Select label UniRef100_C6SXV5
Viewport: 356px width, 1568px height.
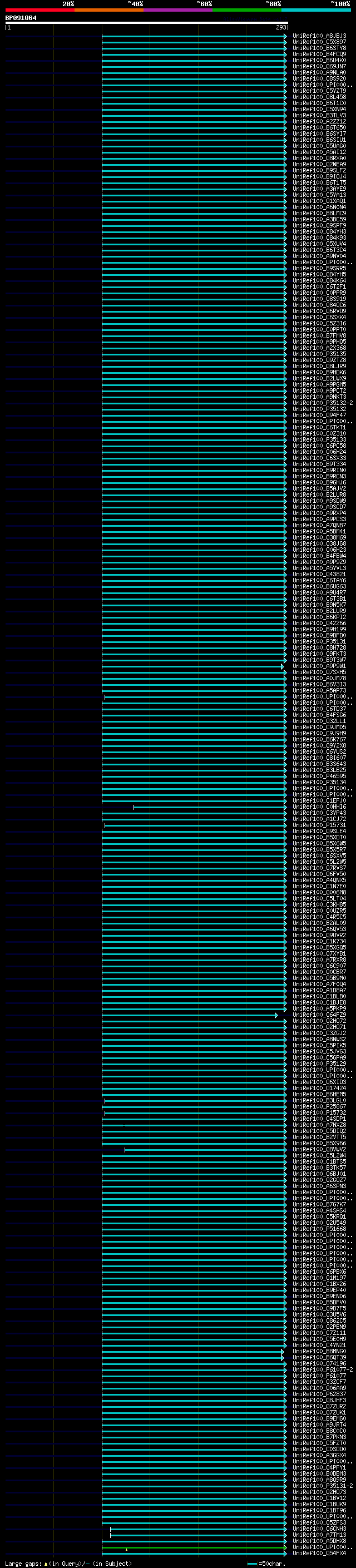(x=319, y=856)
